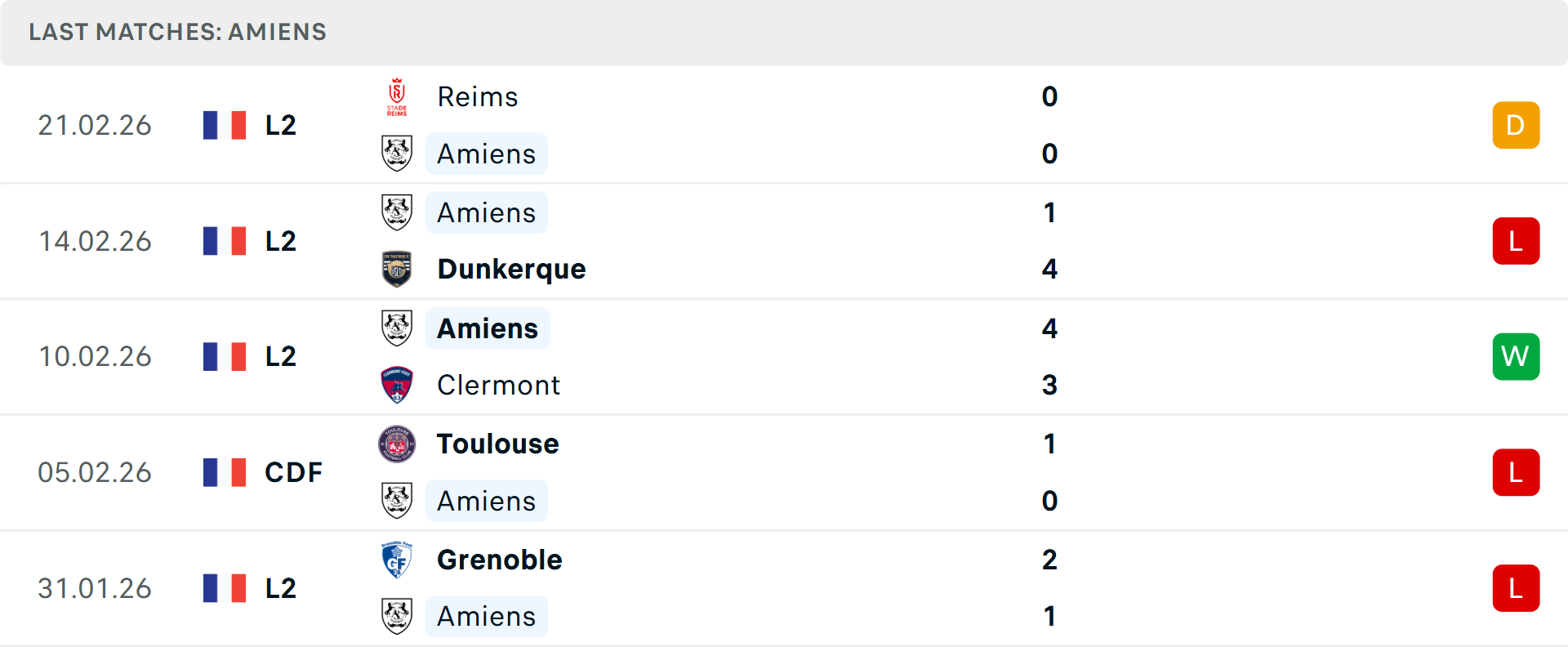Click the French flag next to 21.02.26
This screenshot has width=1568, height=647.
tap(225, 124)
